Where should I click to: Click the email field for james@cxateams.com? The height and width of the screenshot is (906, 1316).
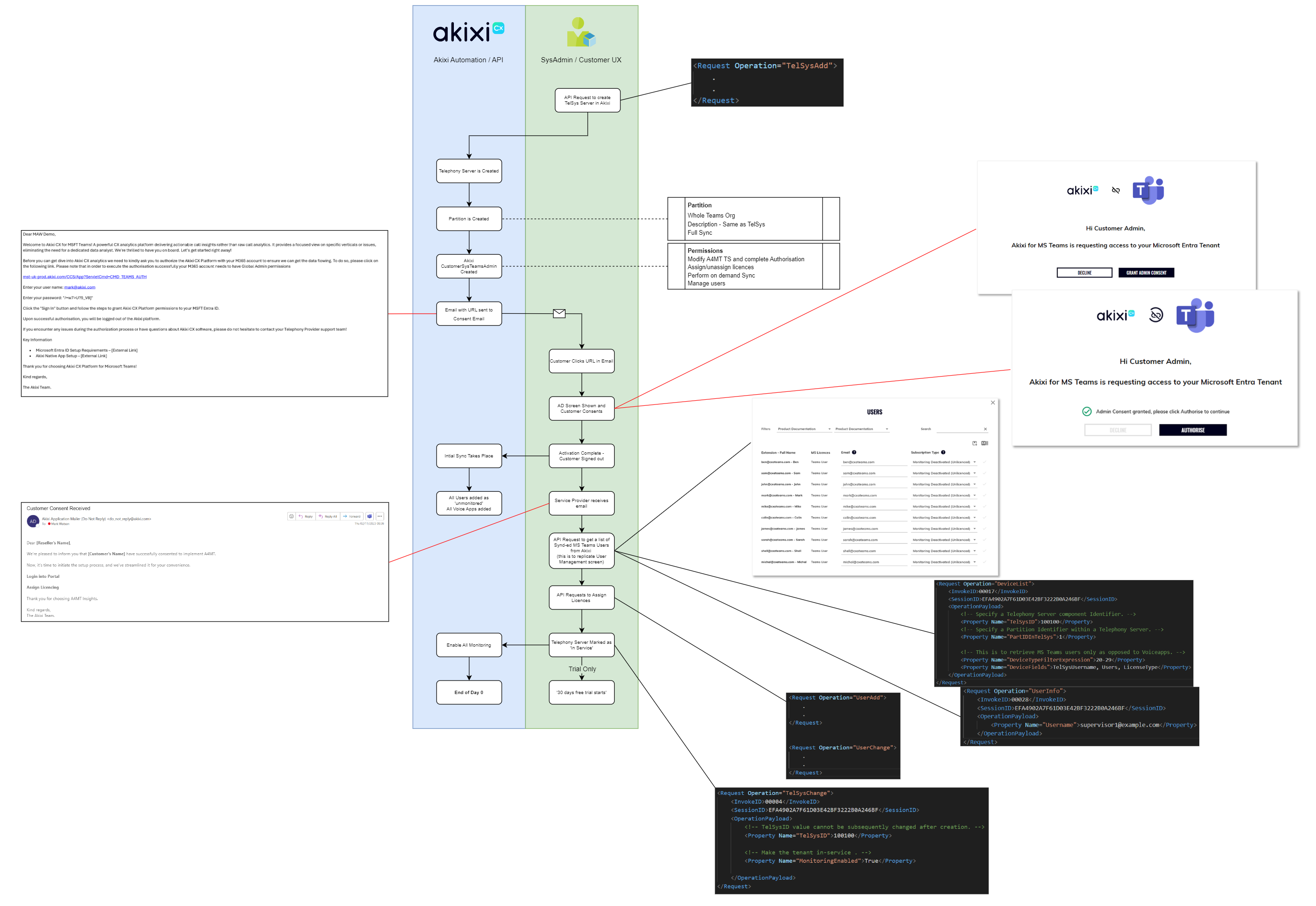click(x=874, y=529)
